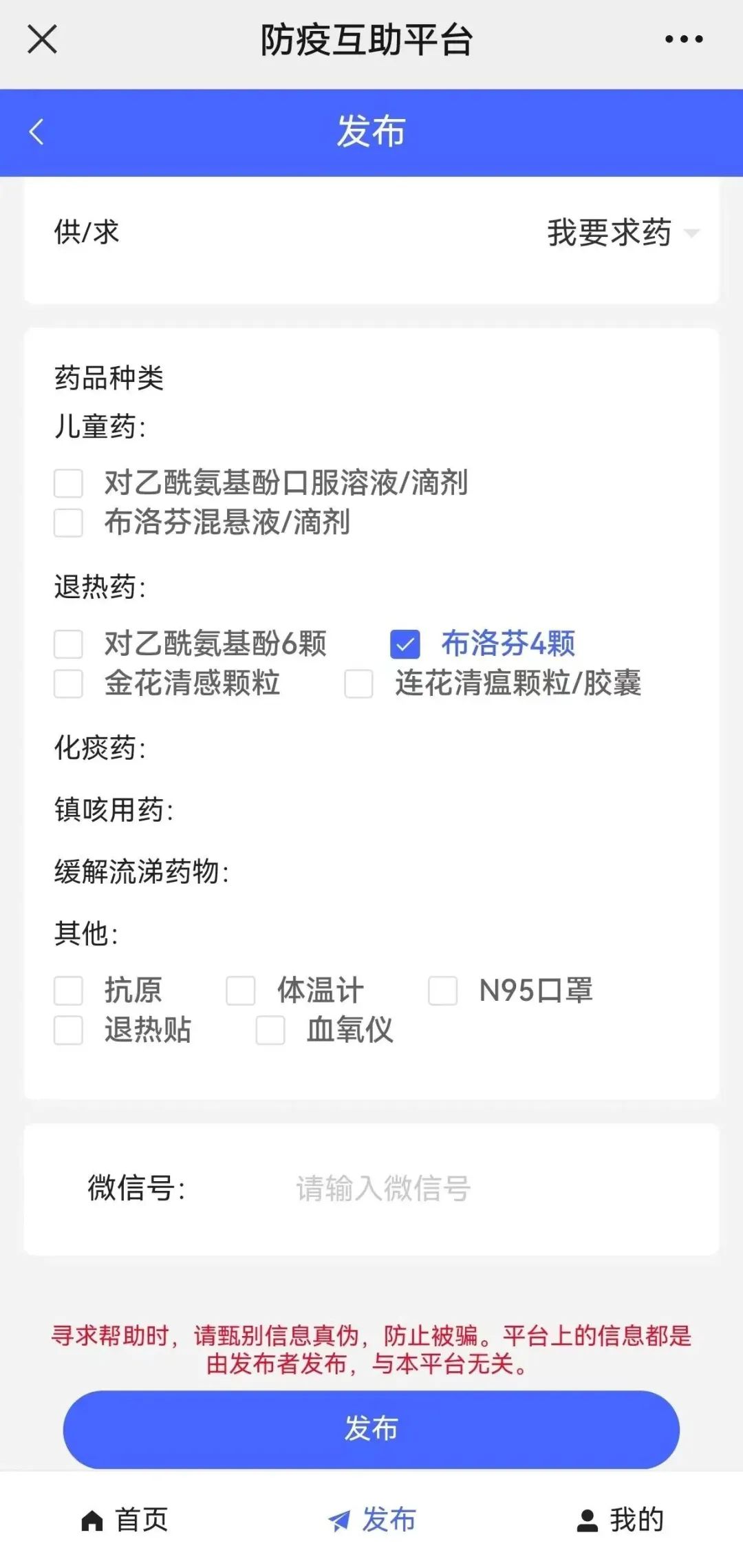Tick the N95口罩 checkbox
Screen dimensions: 743x1568
click(443, 990)
